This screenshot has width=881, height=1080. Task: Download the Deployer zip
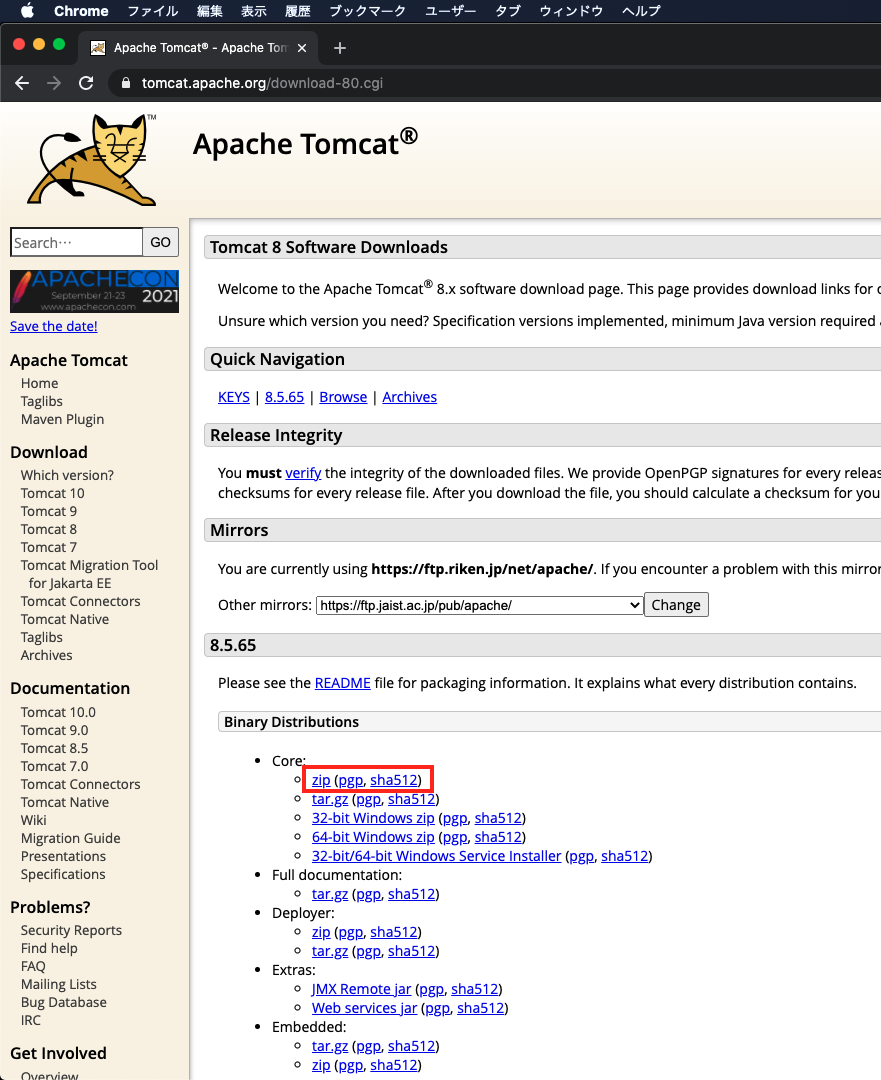click(321, 932)
